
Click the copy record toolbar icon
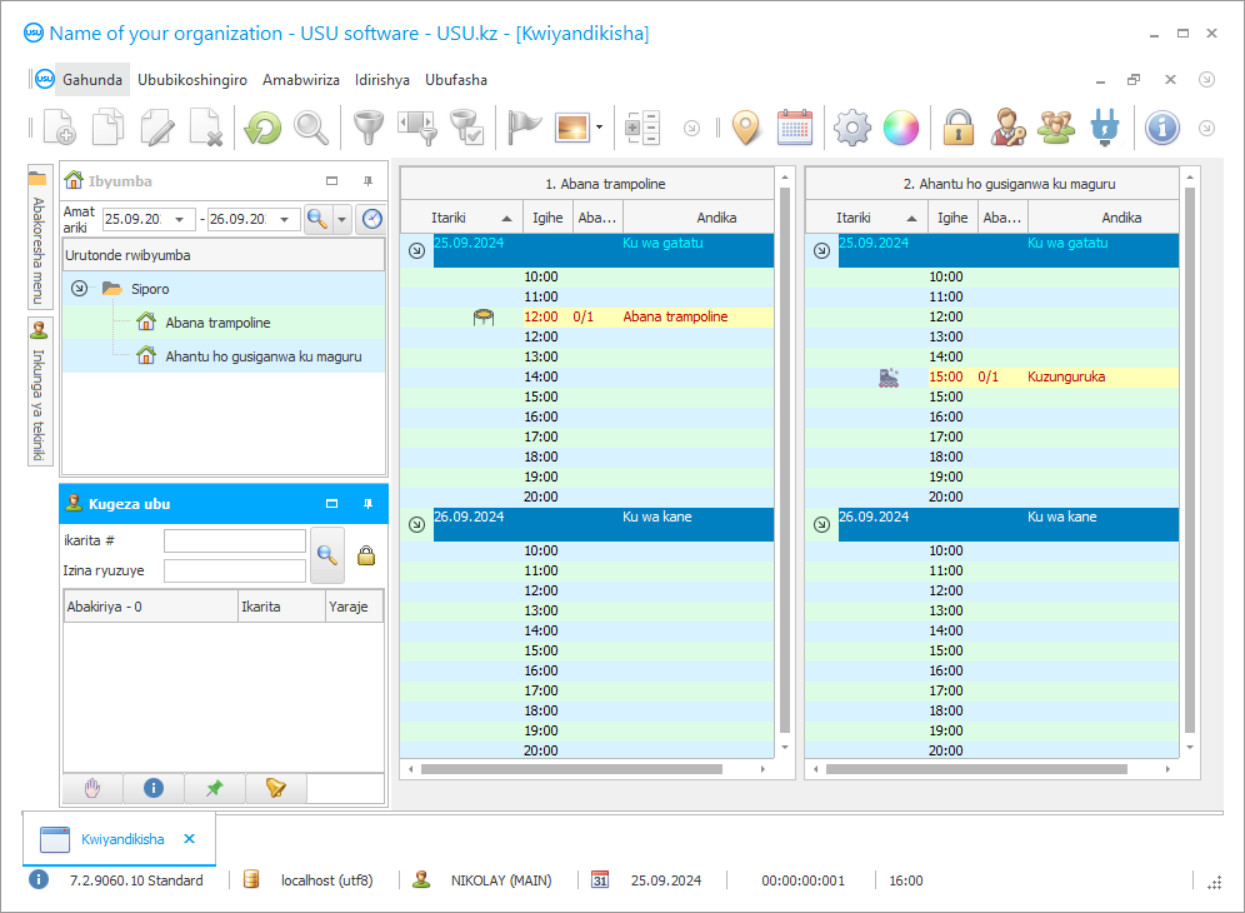tap(108, 128)
